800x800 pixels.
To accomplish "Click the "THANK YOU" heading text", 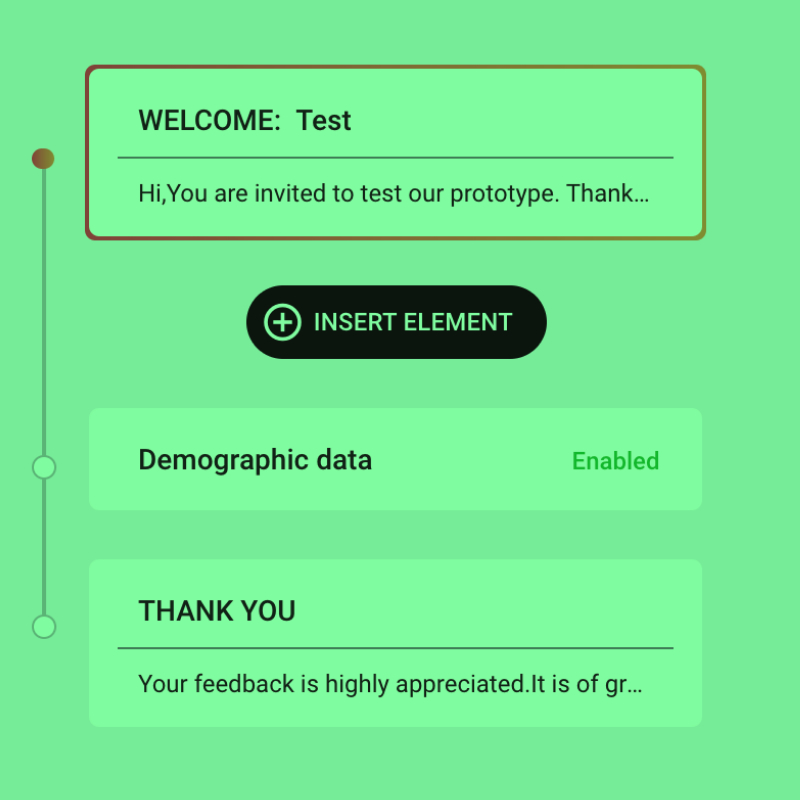I will [217, 611].
